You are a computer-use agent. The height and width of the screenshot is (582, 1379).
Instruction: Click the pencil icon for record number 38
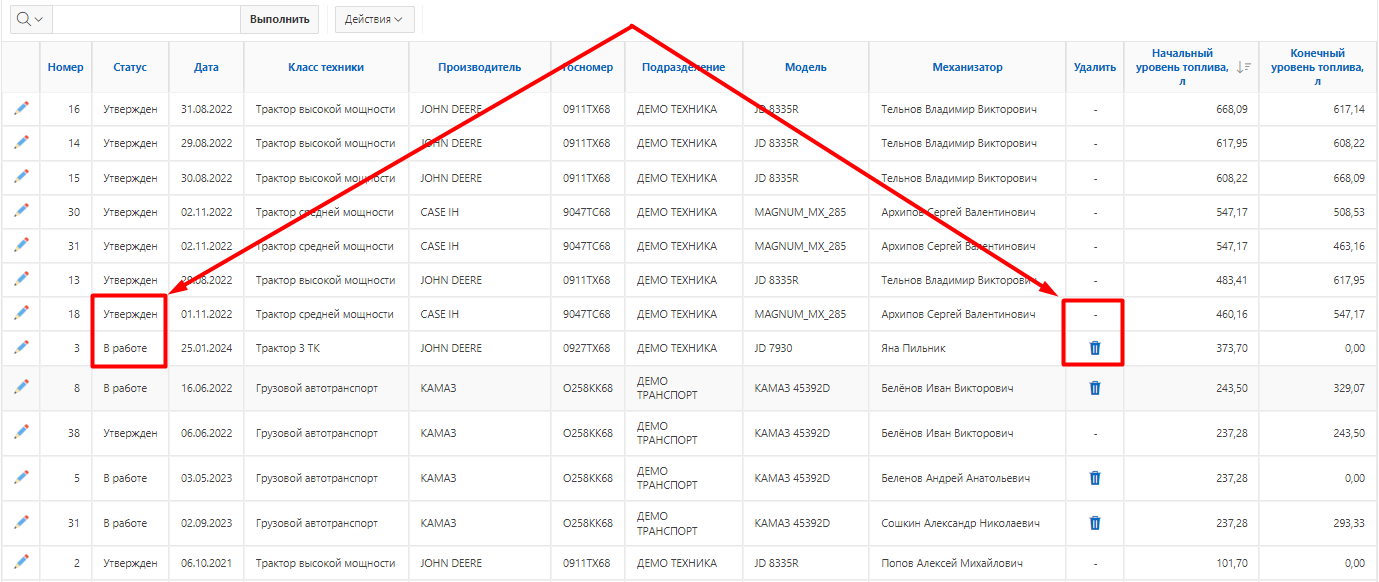tap(21, 432)
